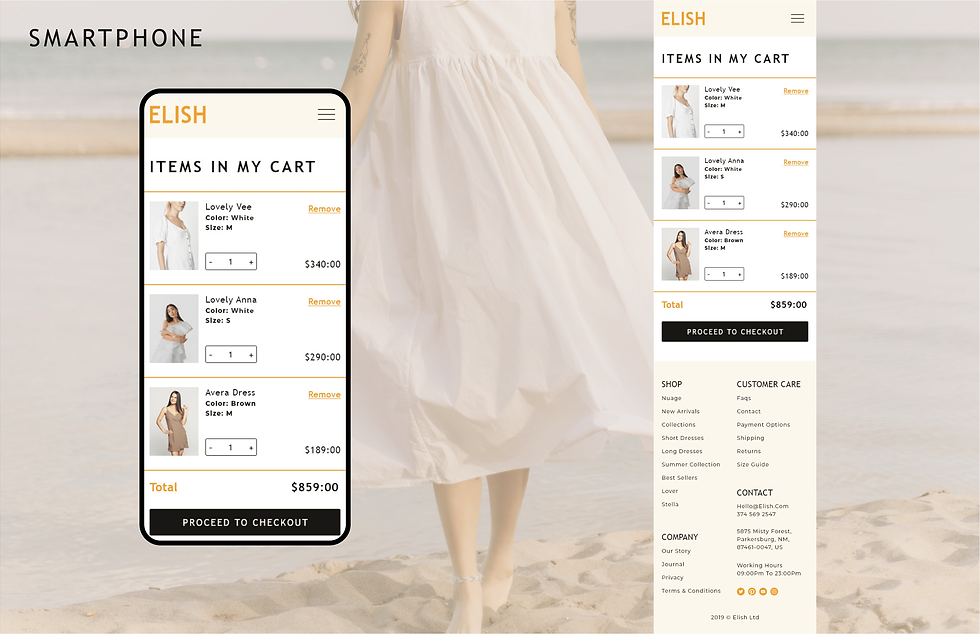
Task: Click Avera Dress quantity field in right full-page mockup
Action: click(x=724, y=274)
